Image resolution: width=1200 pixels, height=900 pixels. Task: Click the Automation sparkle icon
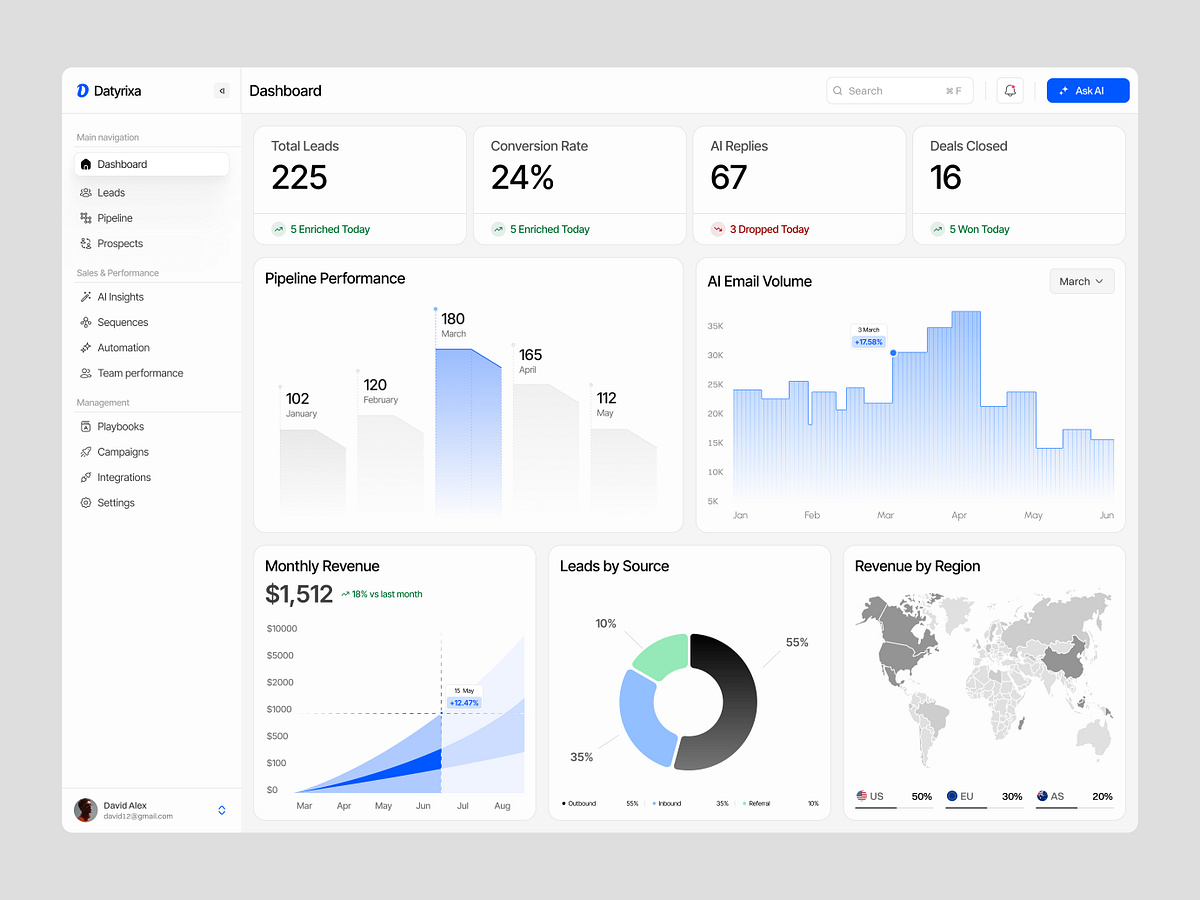pos(86,348)
